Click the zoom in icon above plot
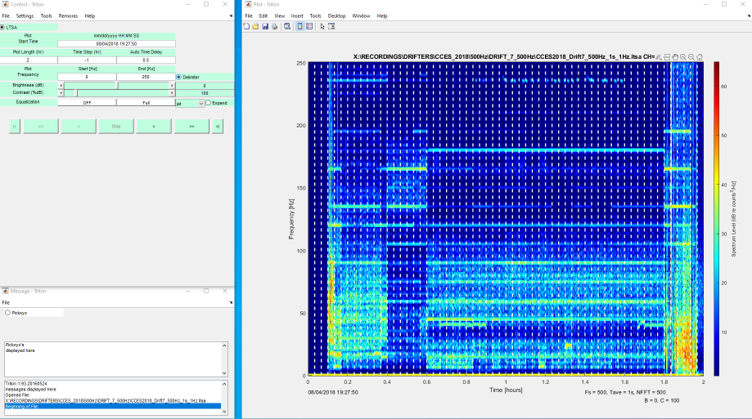This screenshot has width=752, height=419. point(683,57)
